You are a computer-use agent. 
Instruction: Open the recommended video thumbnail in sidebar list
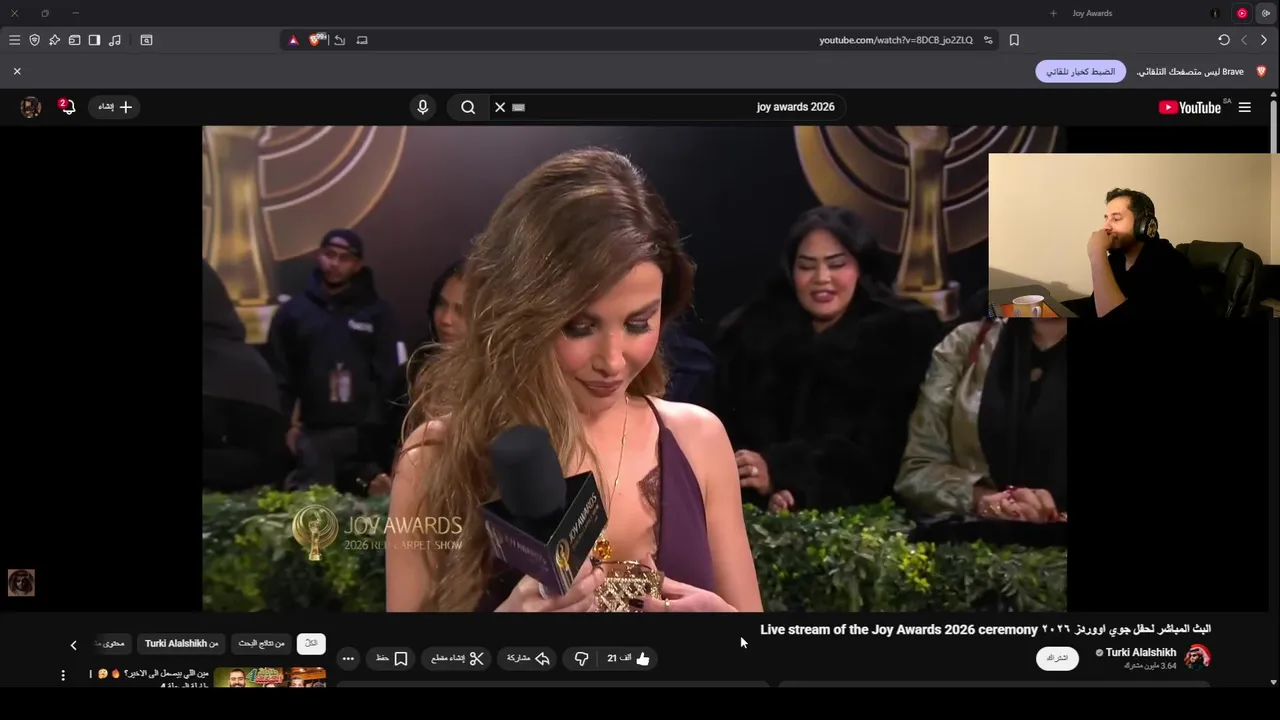pyautogui.click(x=270, y=677)
